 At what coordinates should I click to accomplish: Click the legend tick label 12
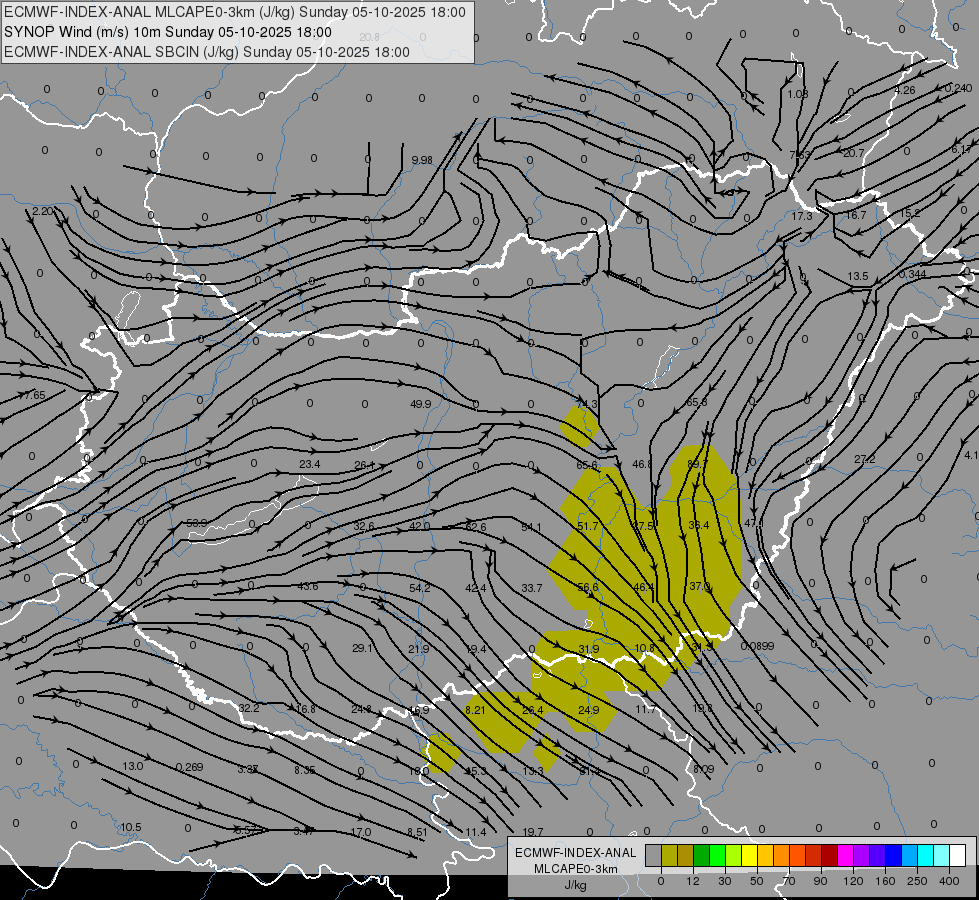click(x=692, y=881)
